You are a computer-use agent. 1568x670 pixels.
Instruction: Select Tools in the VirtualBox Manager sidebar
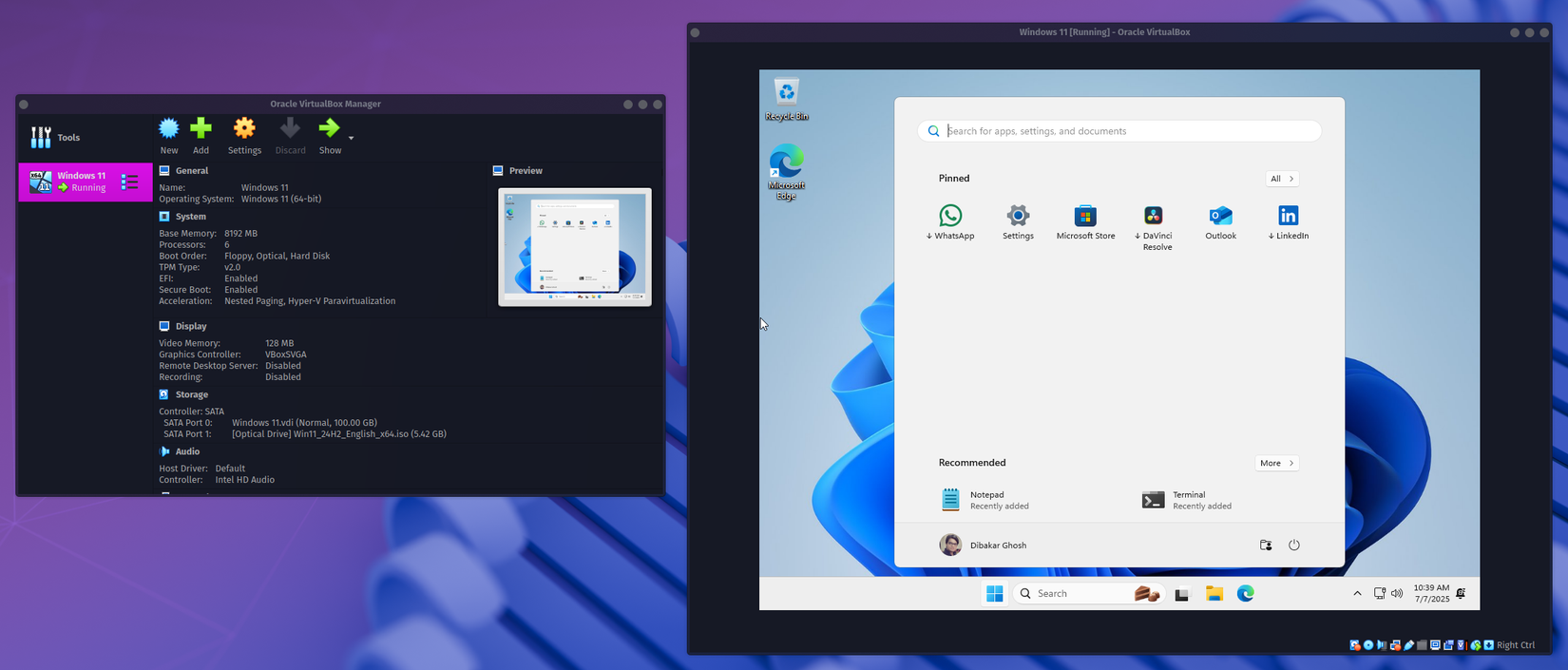(85, 138)
